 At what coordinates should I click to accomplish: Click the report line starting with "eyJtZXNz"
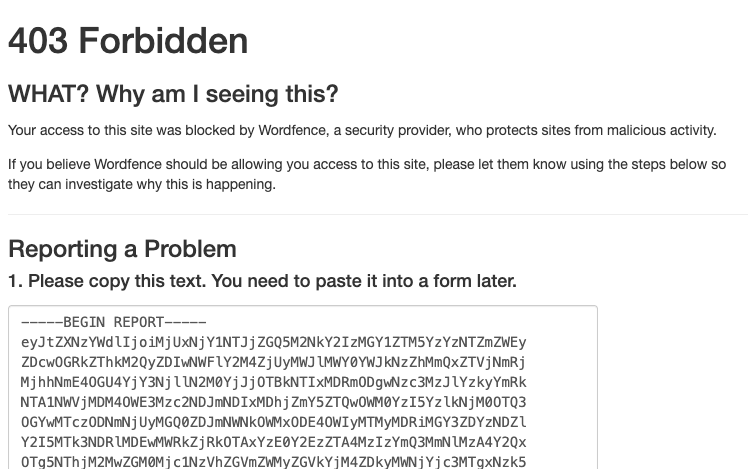coord(272,342)
